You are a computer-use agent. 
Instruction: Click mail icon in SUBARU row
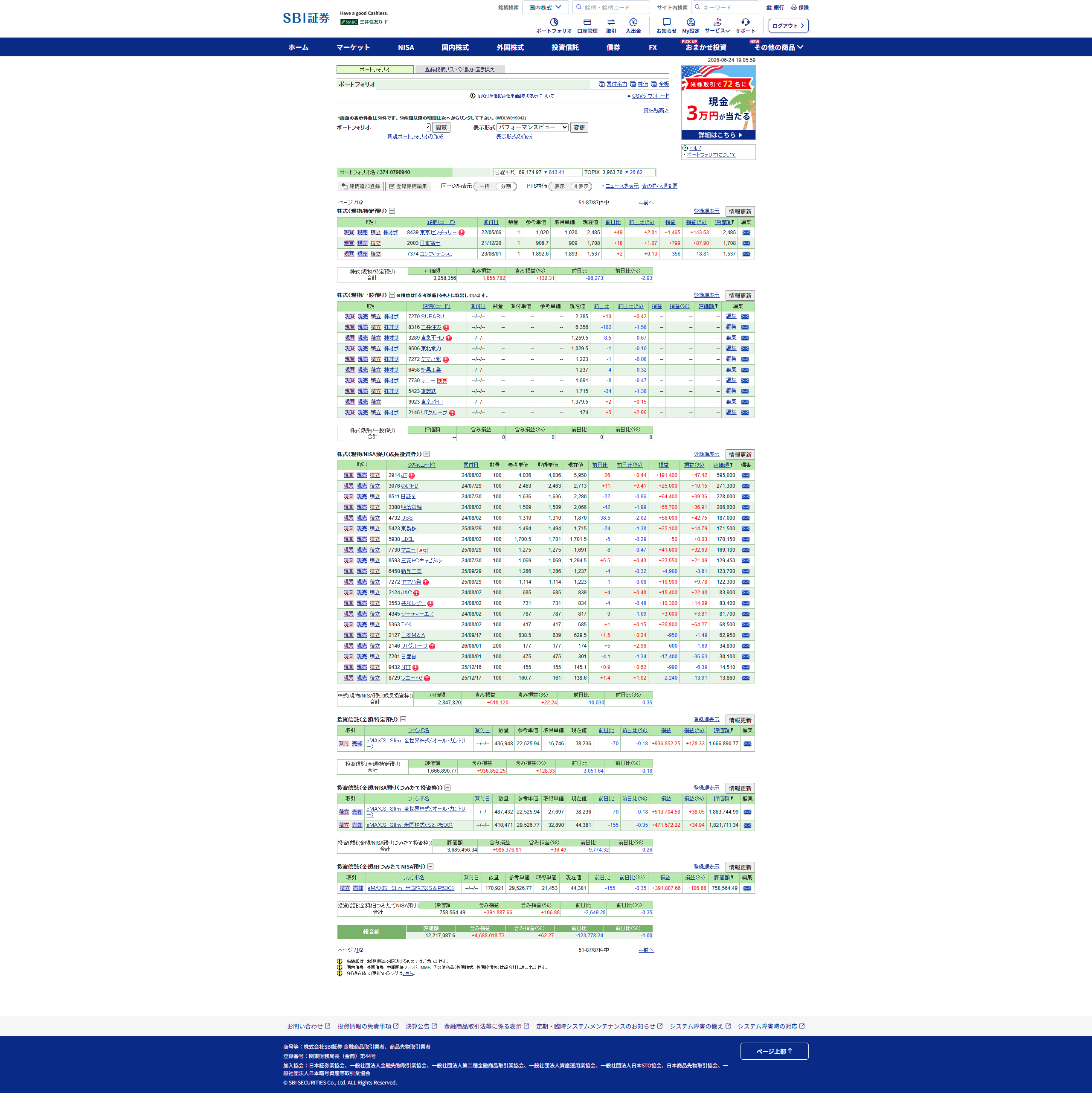pyautogui.click(x=745, y=317)
